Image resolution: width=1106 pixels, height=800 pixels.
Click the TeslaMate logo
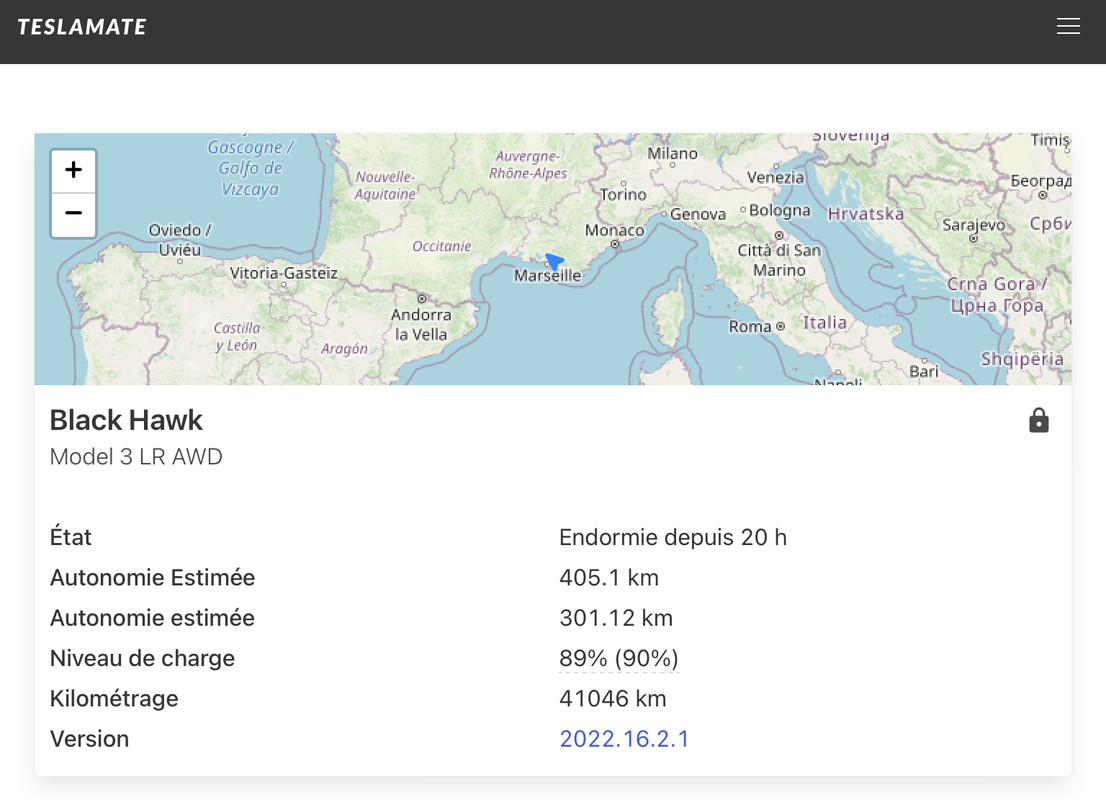(82, 27)
